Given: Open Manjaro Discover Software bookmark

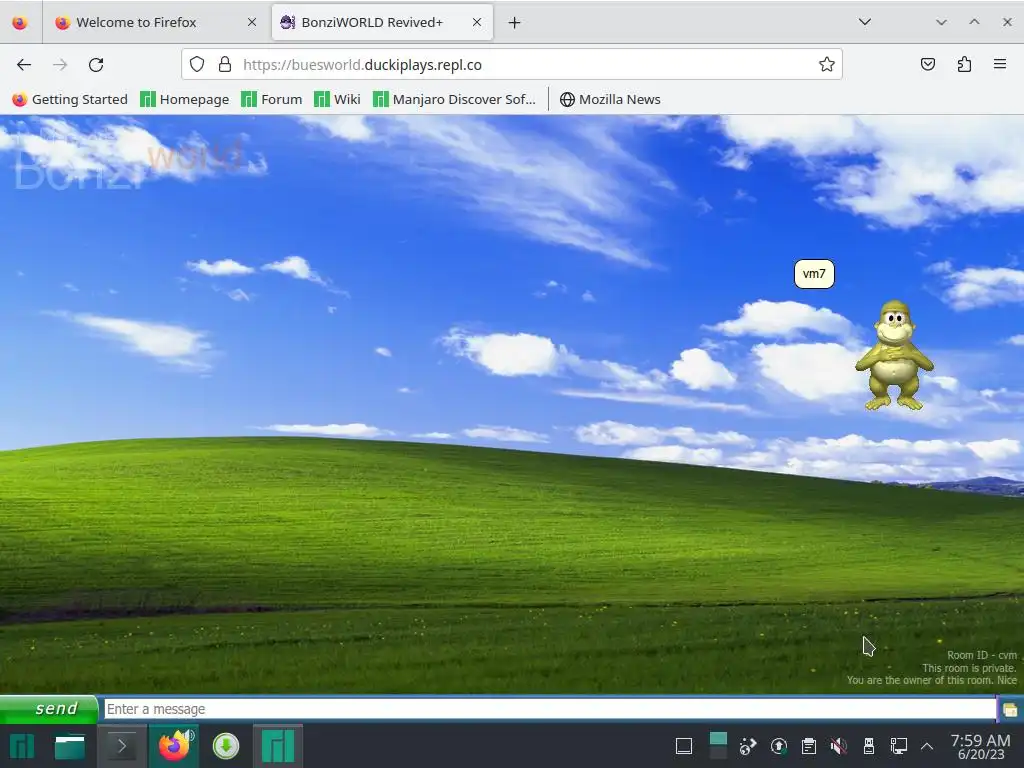Looking at the screenshot, I should [x=454, y=99].
